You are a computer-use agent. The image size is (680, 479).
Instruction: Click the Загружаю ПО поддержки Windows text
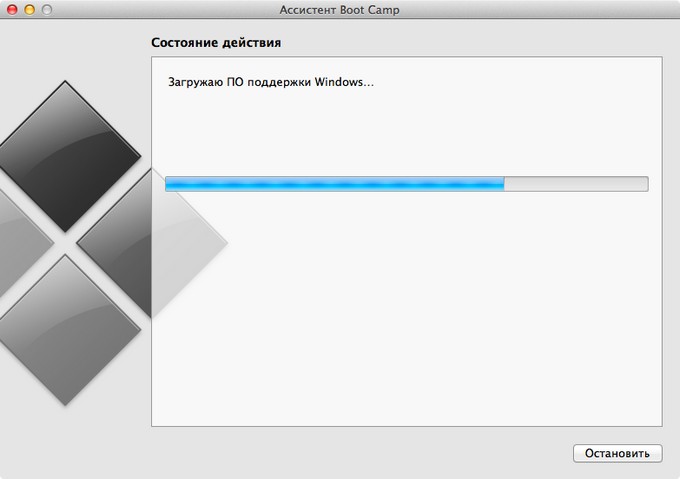pyautogui.click(x=271, y=82)
